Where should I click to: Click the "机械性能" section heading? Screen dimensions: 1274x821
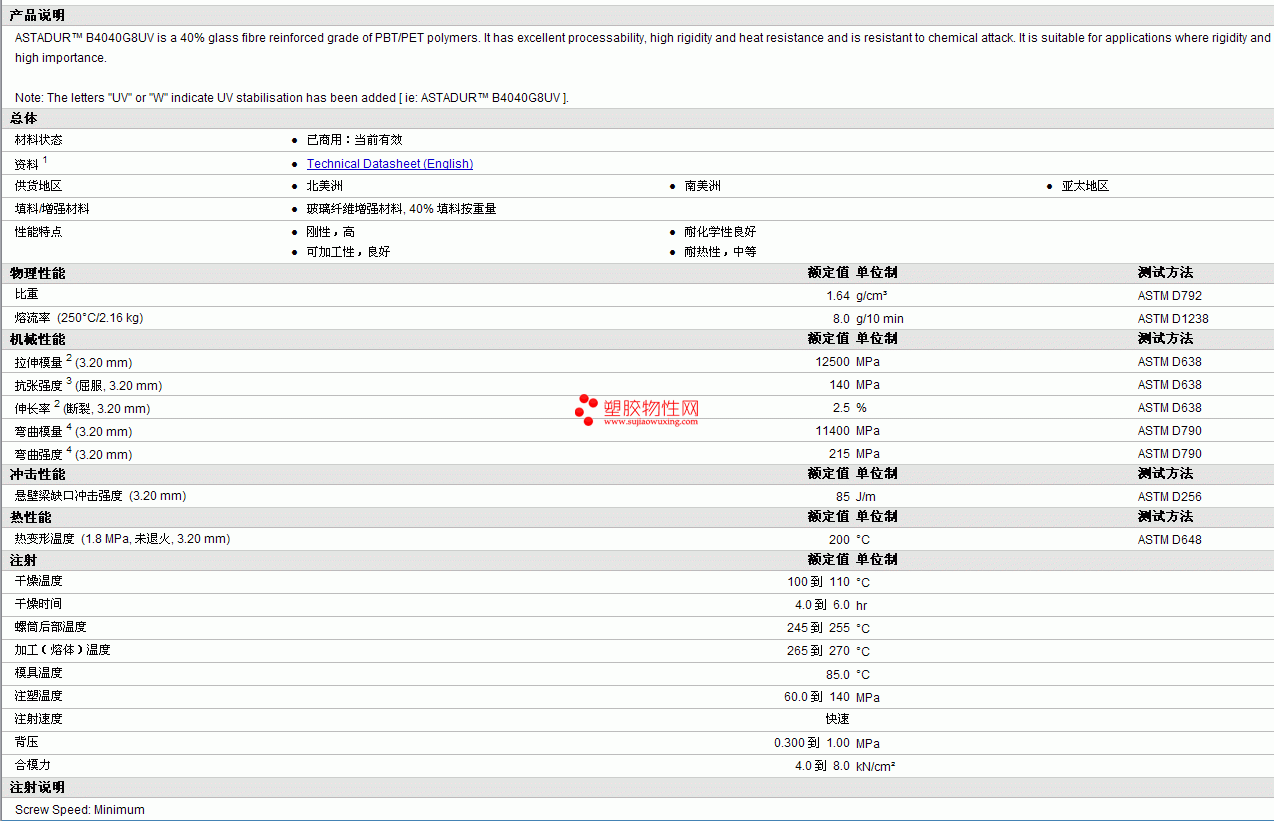(37, 339)
